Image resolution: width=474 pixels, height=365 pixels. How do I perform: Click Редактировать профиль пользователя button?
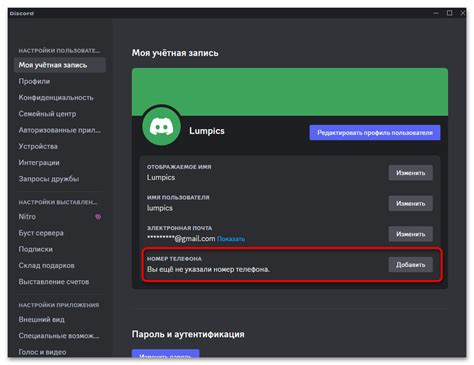point(375,133)
